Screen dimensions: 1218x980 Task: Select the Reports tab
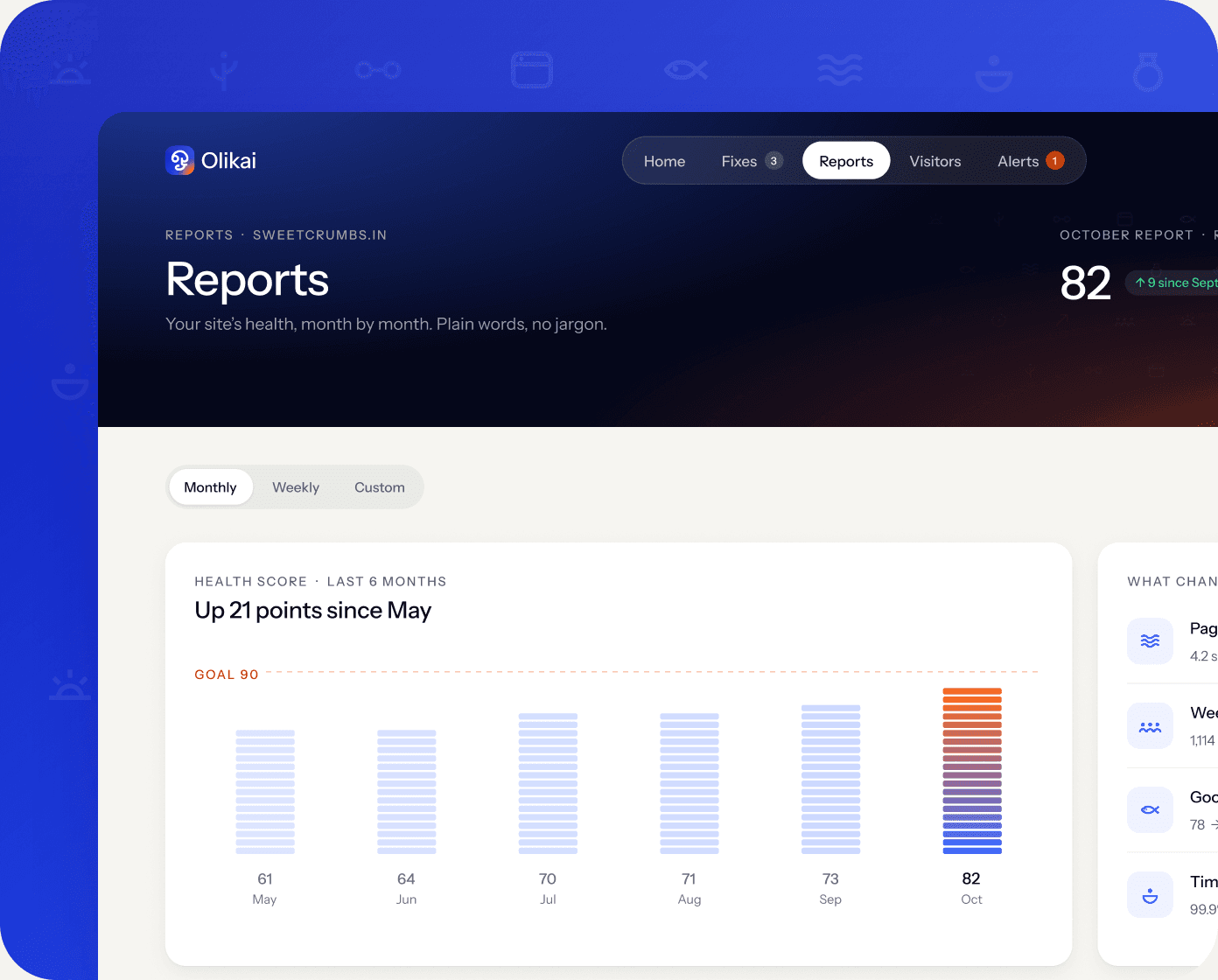tap(846, 161)
